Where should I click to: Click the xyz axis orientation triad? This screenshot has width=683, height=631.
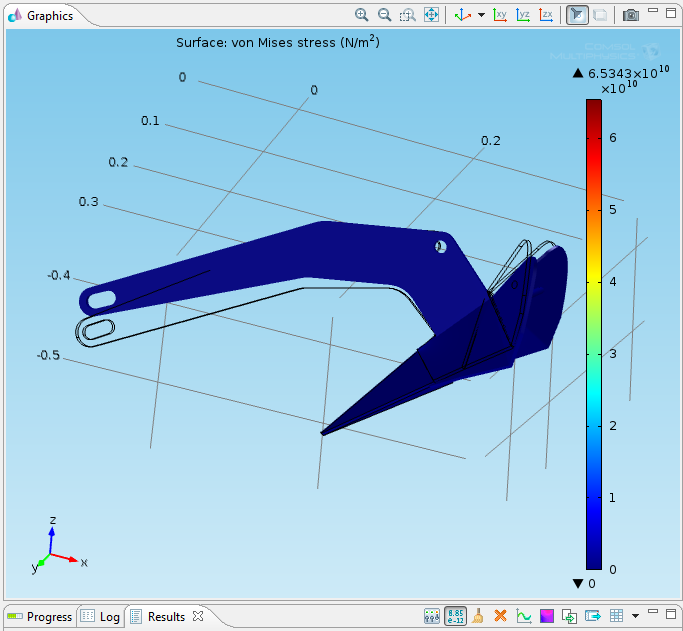(x=59, y=546)
